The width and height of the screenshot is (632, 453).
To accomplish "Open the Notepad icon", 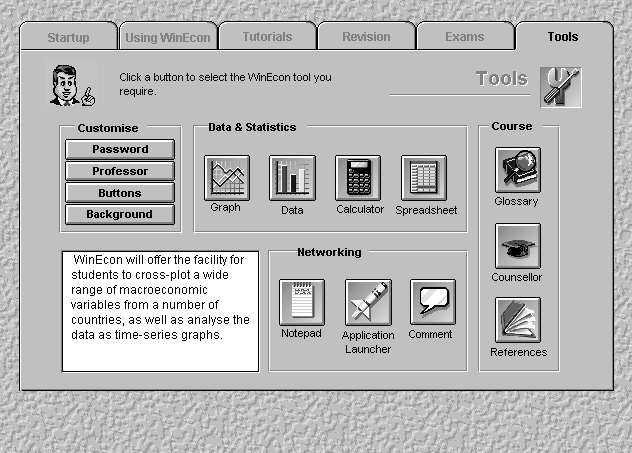I will 302,302.
